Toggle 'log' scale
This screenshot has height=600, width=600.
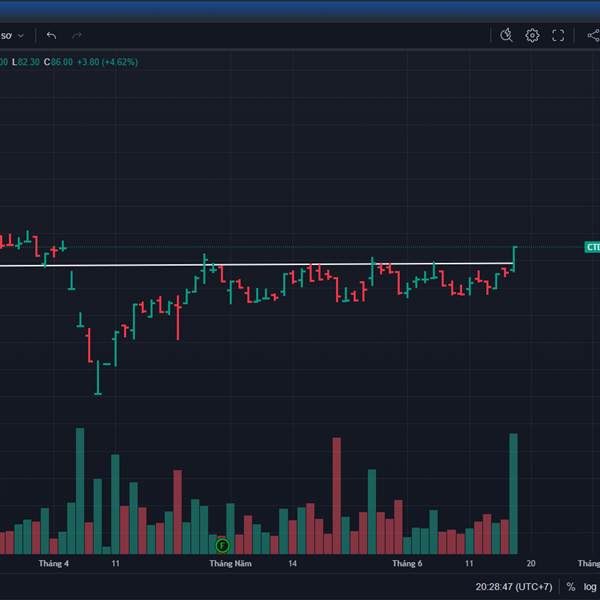590,587
